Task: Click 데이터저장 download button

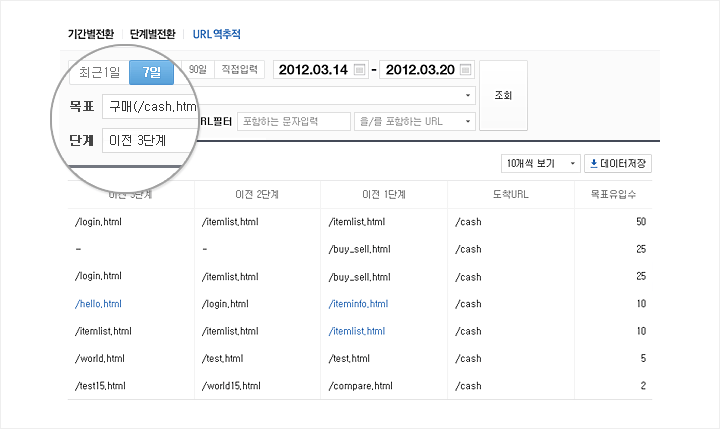Action: (618, 164)
